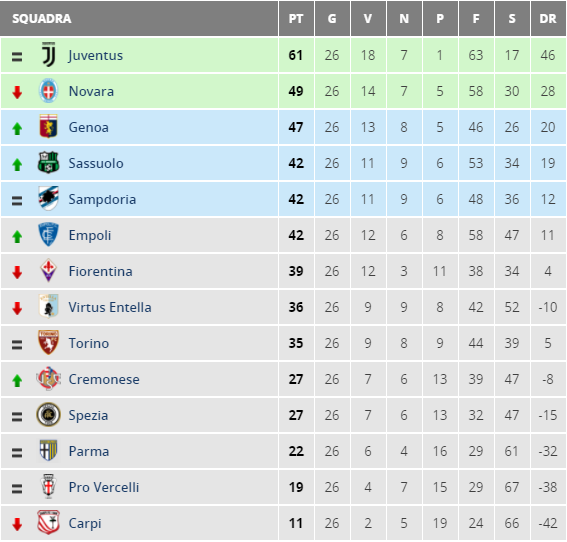Click the Novara club crest
567x542 pixels.
48,91
